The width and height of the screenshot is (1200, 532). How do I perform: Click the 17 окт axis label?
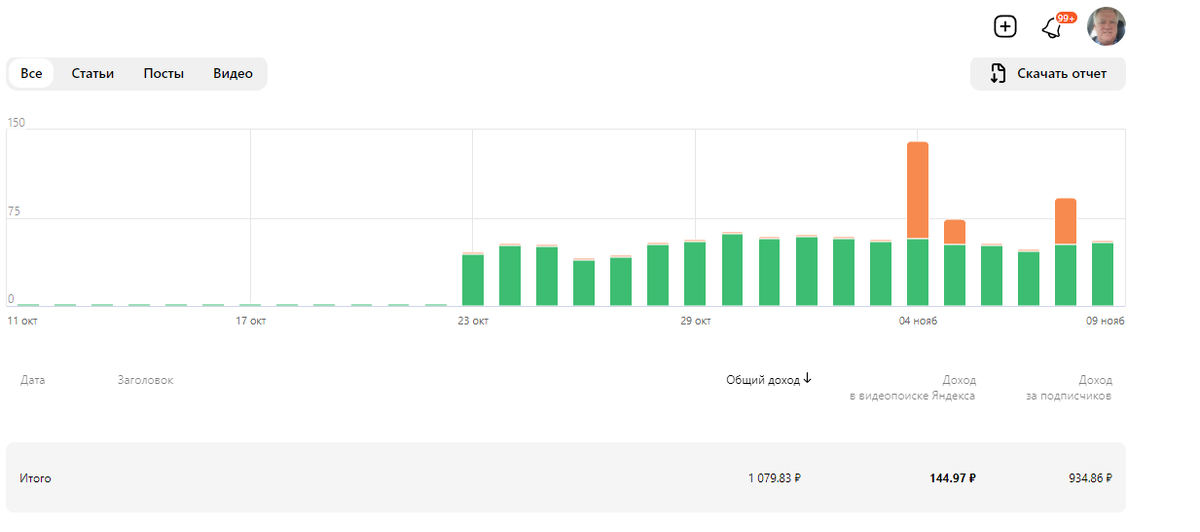click(x=250, y=321)
